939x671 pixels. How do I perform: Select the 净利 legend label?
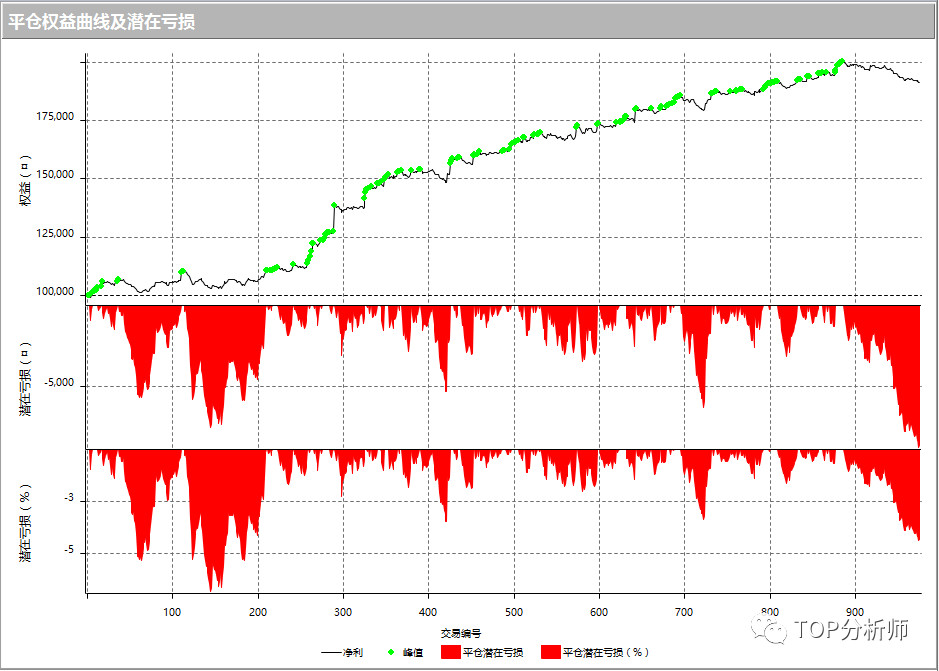(x=352, y=652)
